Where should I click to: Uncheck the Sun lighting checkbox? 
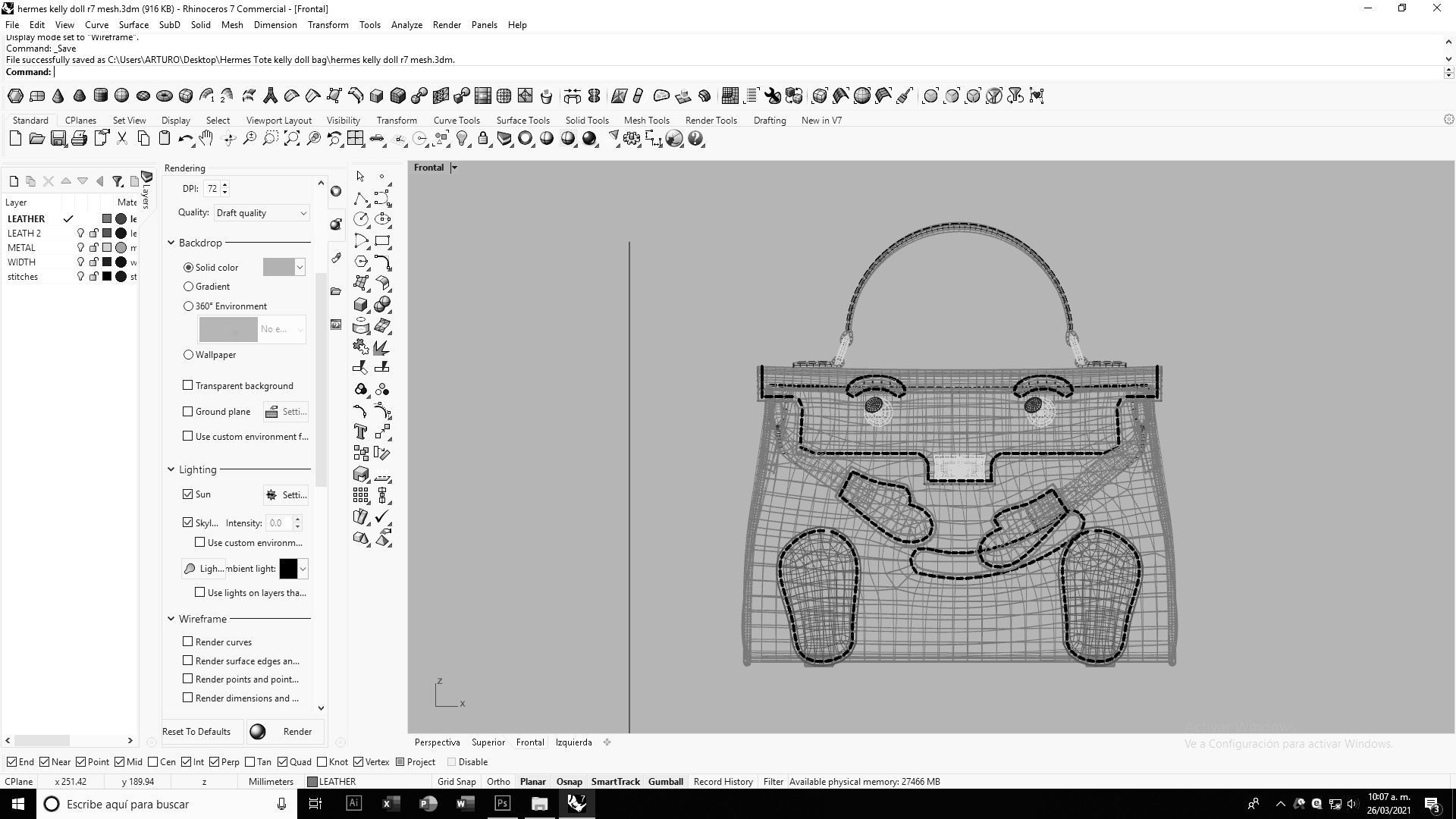pos(187,494)
